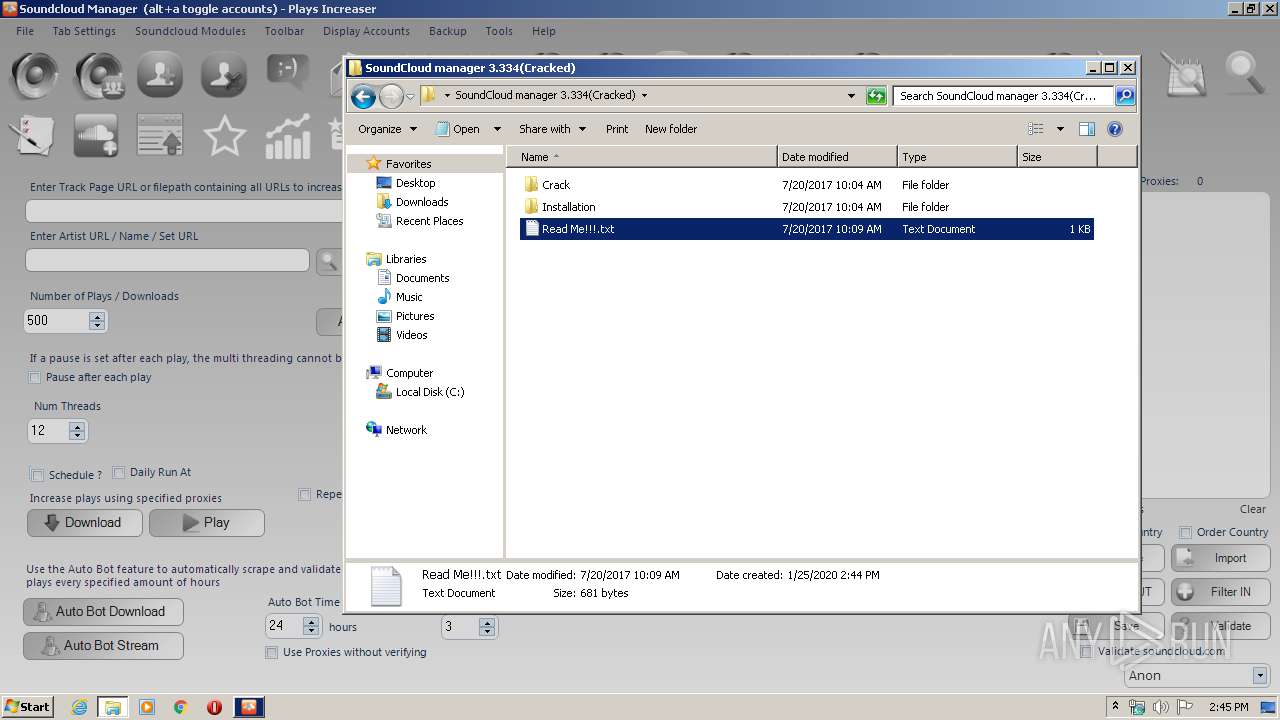Open Windows Media Player from taskbar
1280x720 pixels.
tap(147, 707)
